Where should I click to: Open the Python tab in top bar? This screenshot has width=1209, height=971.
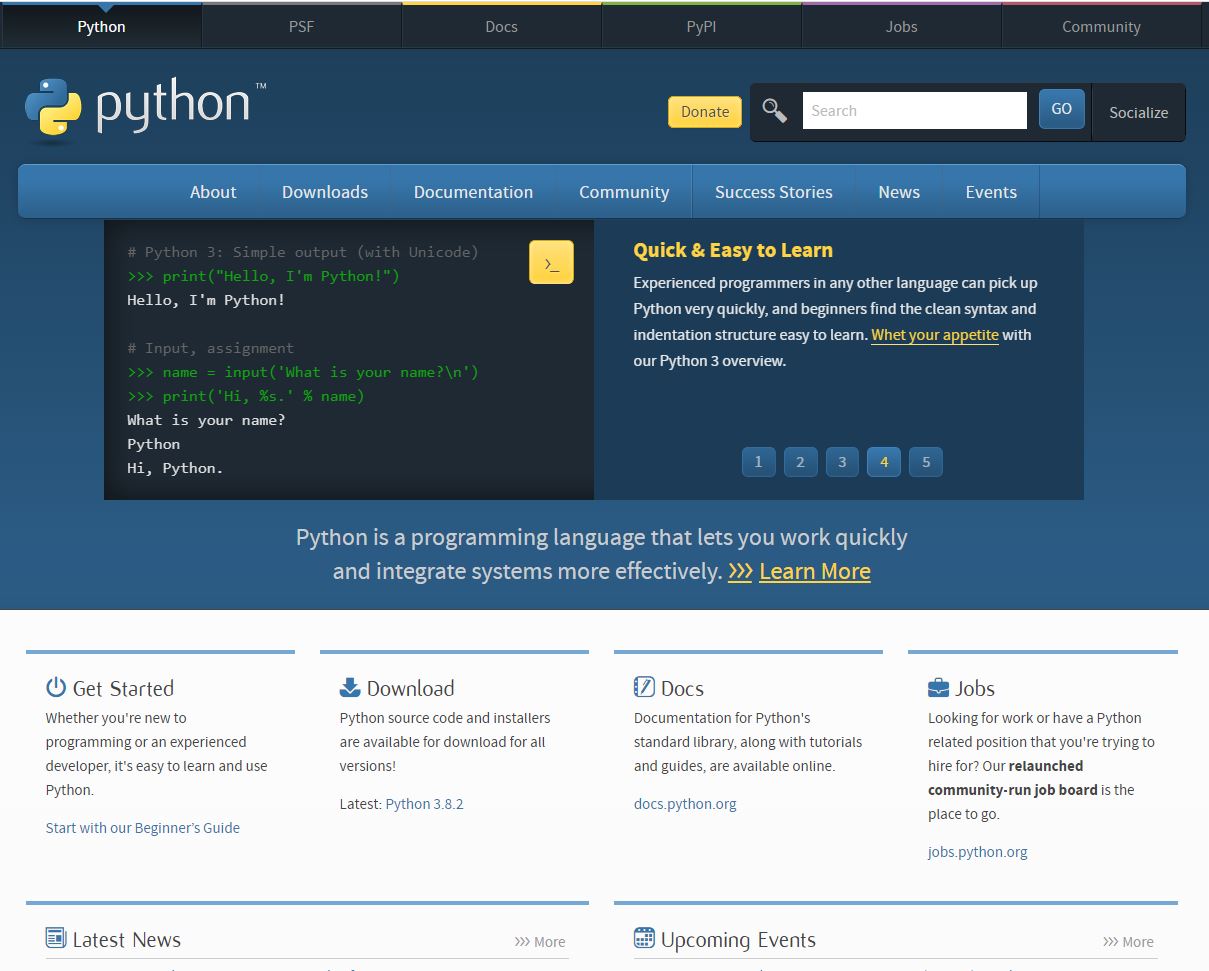[101, 27]
